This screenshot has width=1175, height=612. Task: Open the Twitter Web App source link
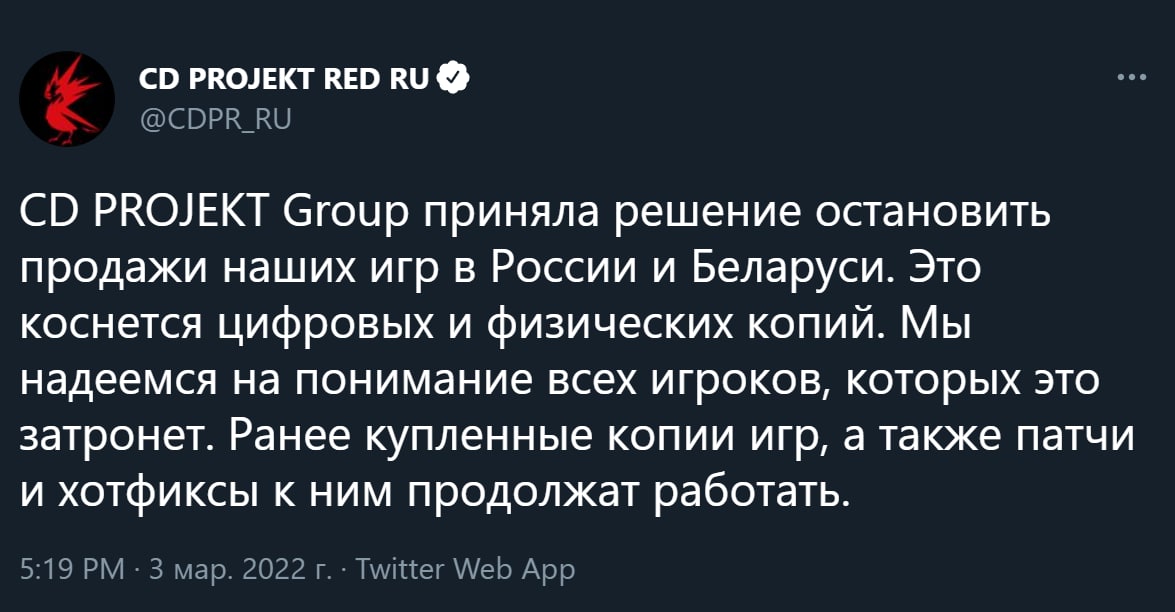click(x=465, y=570)
